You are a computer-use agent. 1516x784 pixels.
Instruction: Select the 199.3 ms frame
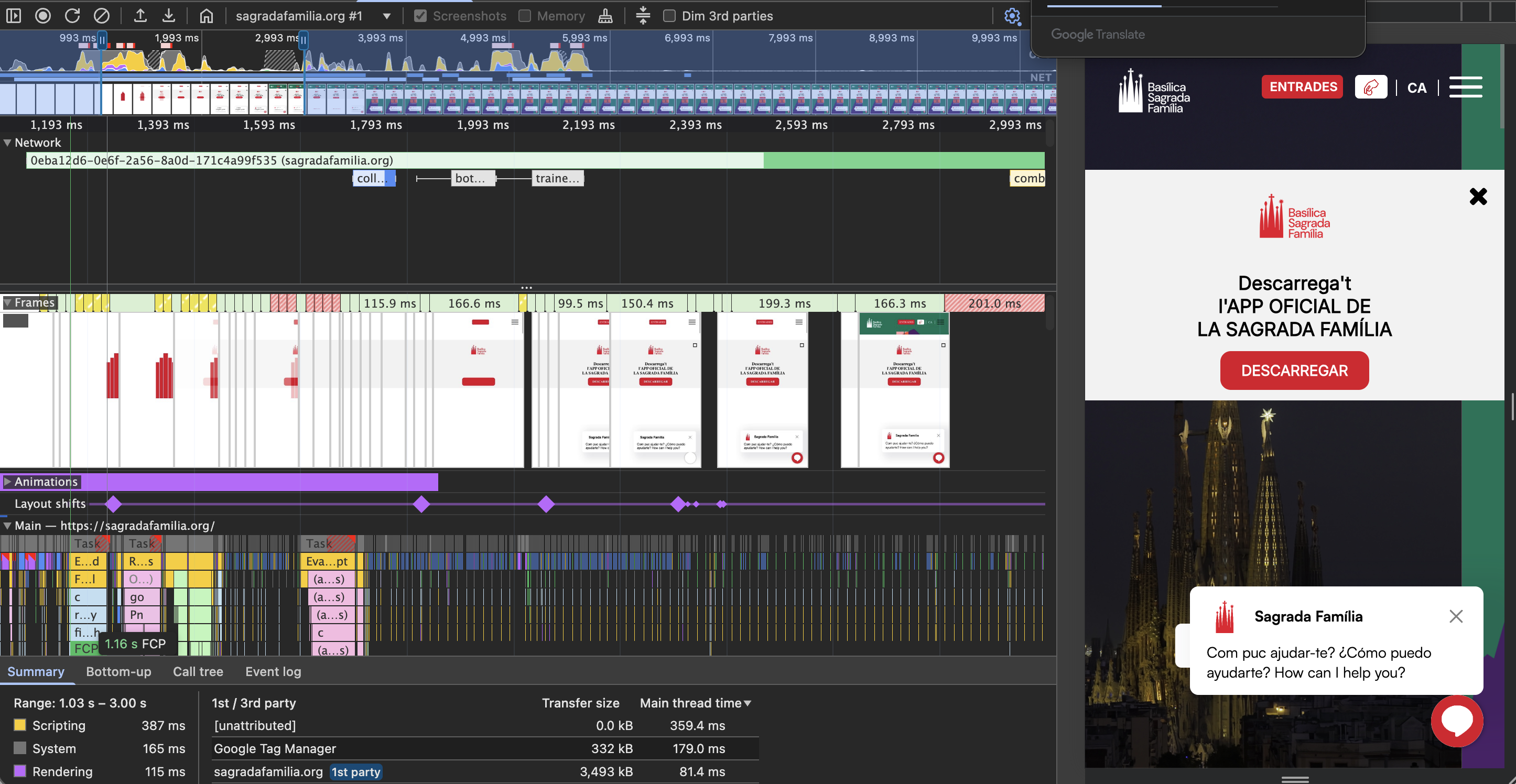click(784, 303)
